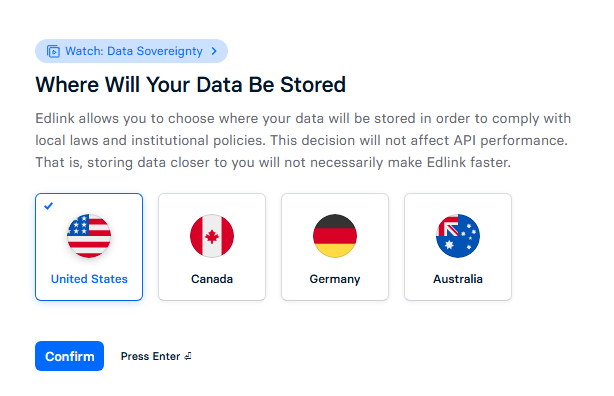The image size is (614, 396).
Task: Click the Australia flag icon
Action: (x=458, y=236)
